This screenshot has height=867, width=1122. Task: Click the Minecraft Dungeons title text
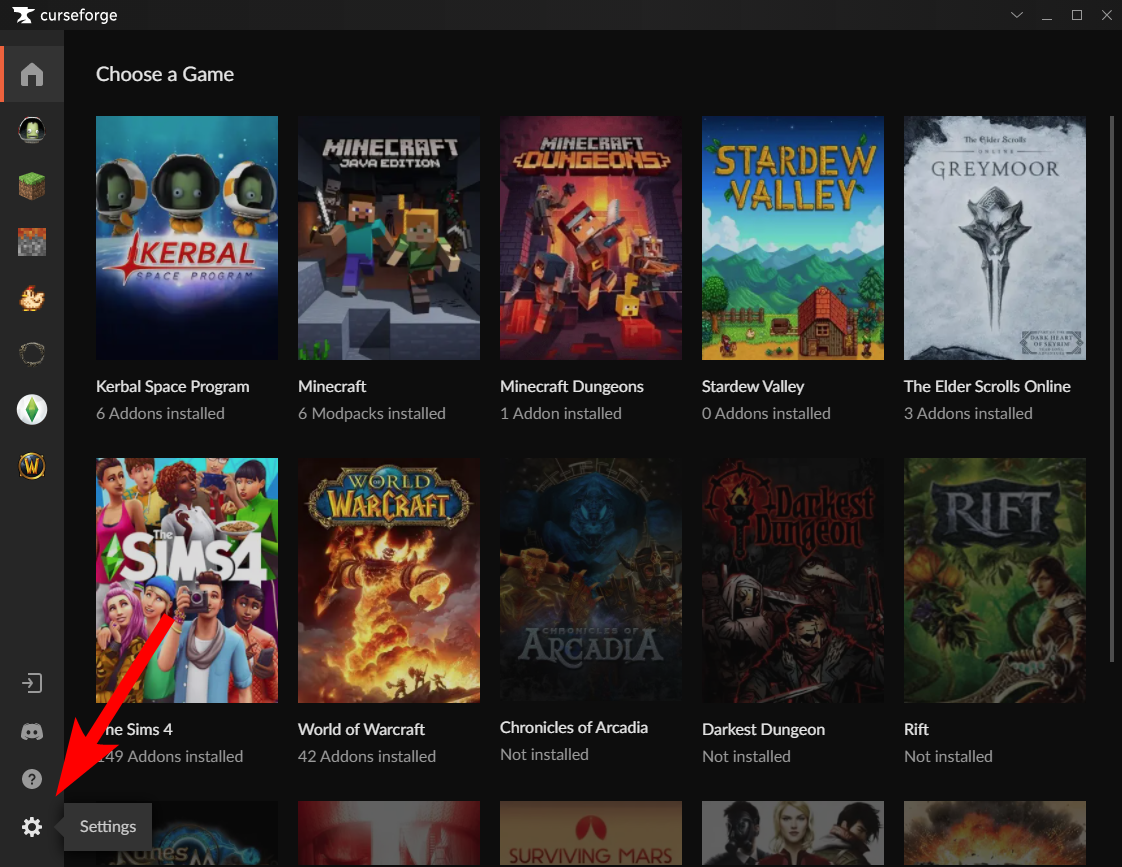[x=572, y=386]
